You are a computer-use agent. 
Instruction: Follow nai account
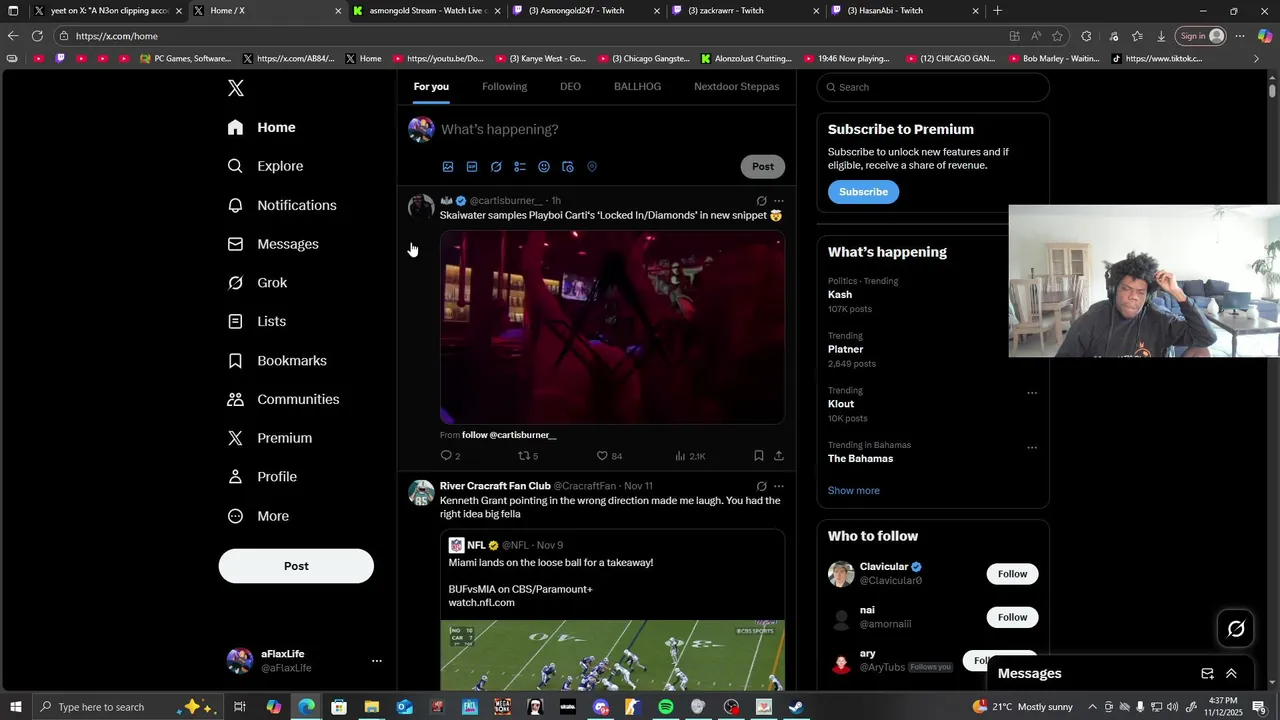pos(1012,618)
